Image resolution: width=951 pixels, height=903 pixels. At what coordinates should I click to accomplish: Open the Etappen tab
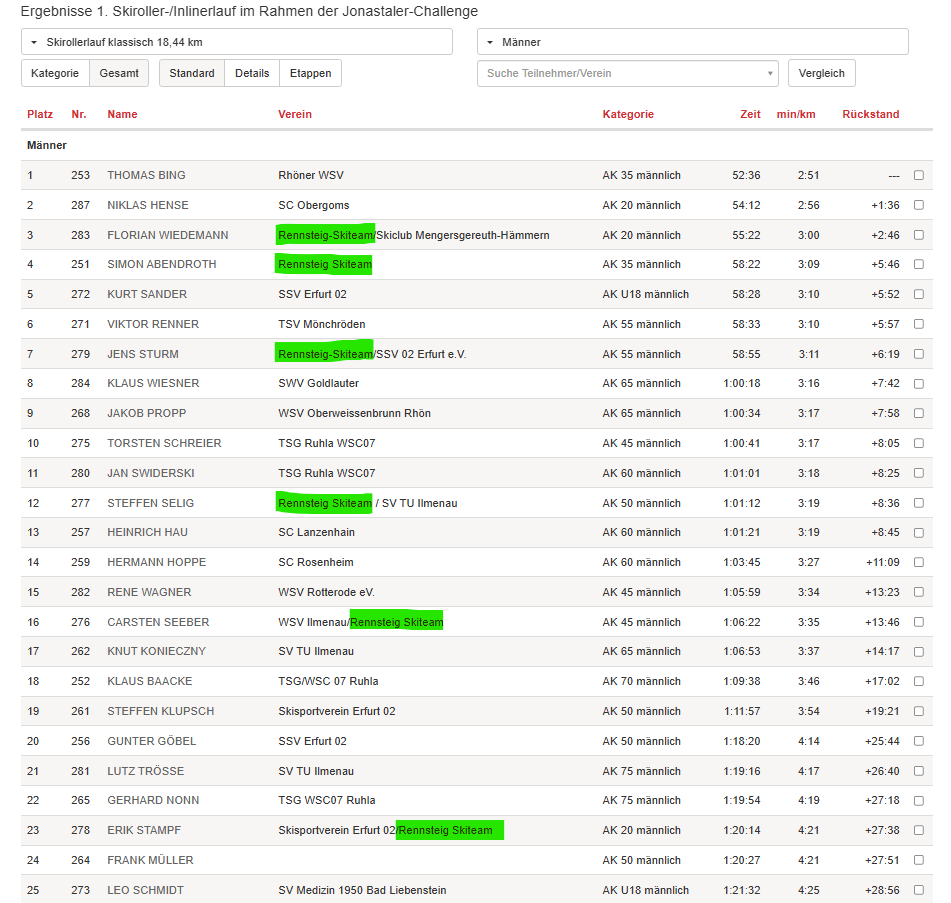[x=311, y=73]
